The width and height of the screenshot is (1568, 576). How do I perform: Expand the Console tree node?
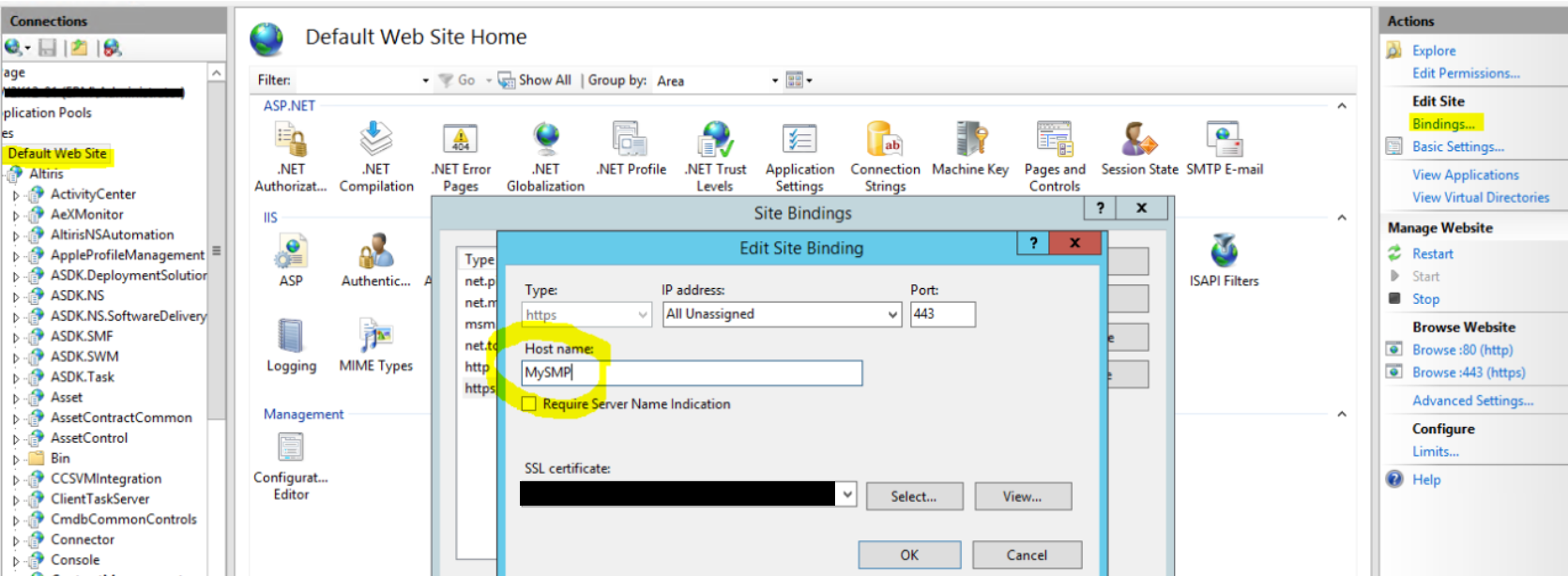pos(15,561)
